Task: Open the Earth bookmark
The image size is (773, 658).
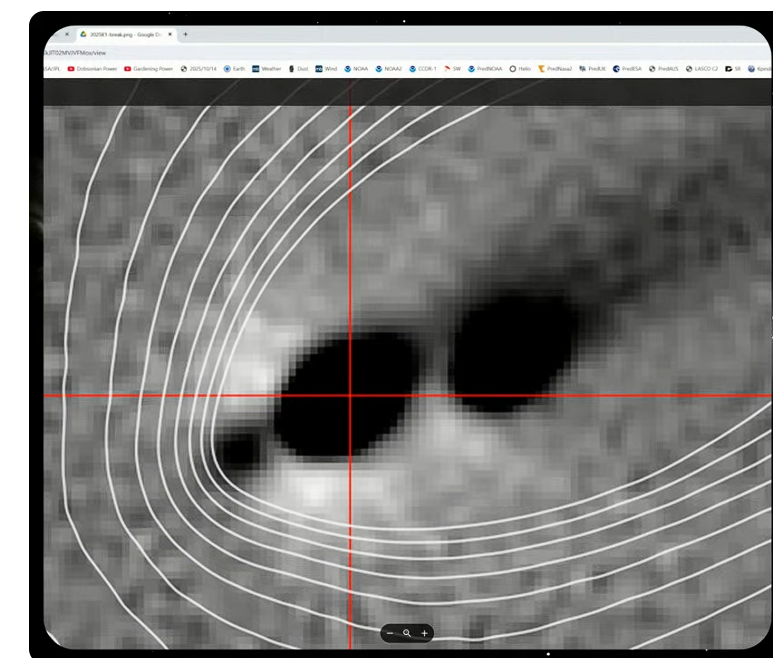Action: click(x=234, y=69)
